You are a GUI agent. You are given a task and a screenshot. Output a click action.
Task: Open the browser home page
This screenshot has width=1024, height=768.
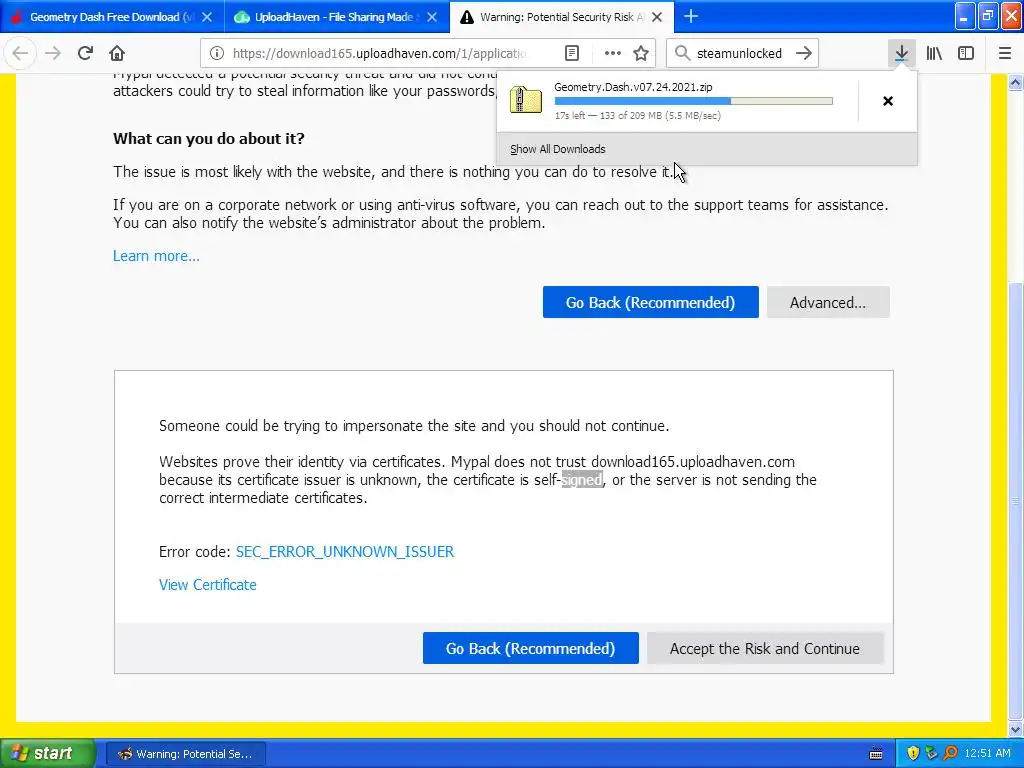(x=117, y=53)
